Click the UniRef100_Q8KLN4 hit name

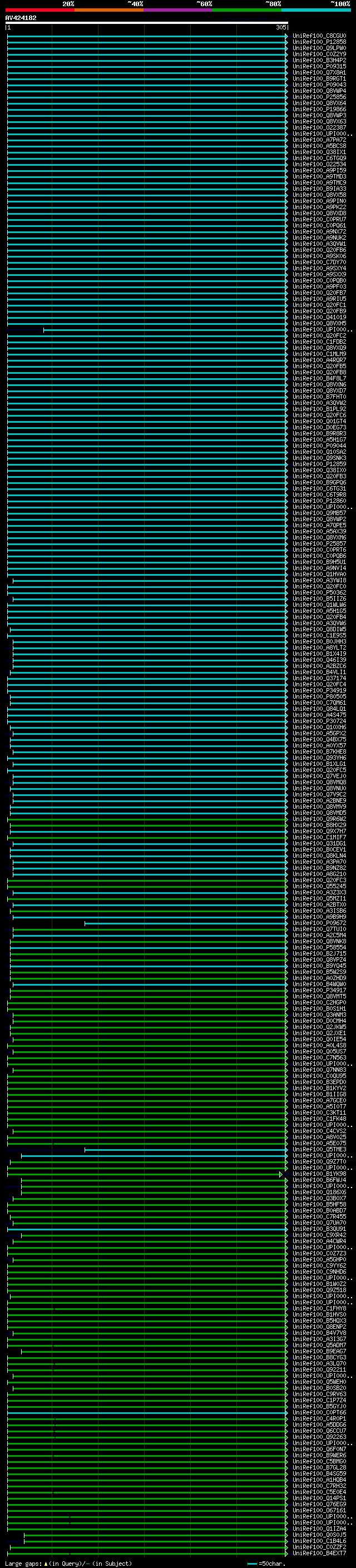coord(319,856)
